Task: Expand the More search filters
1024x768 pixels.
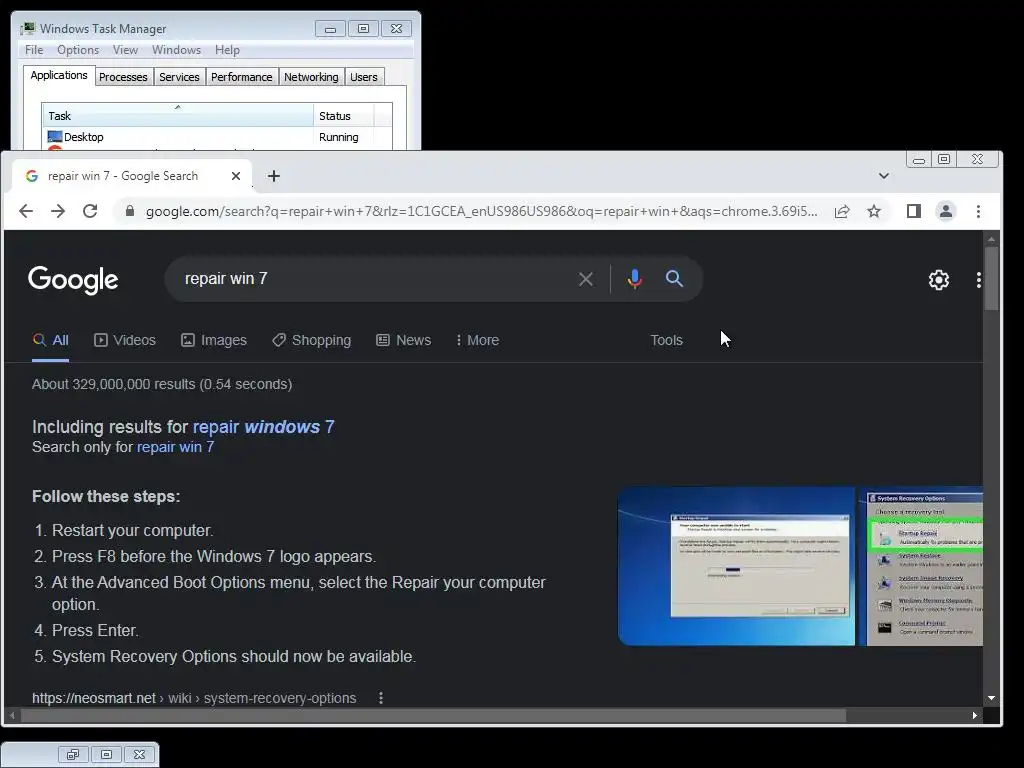Action: pyautogui.click(x=477, y=340)
